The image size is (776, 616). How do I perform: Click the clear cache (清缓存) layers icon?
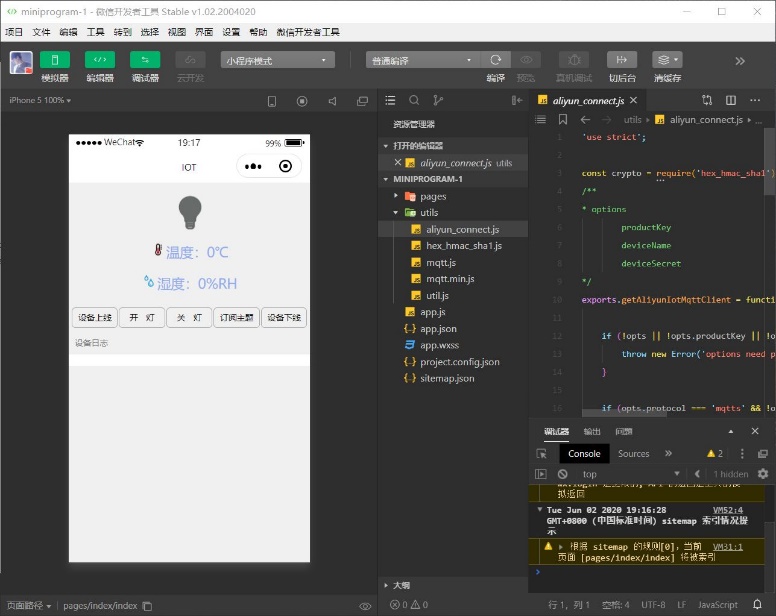(x=667, y=60)
